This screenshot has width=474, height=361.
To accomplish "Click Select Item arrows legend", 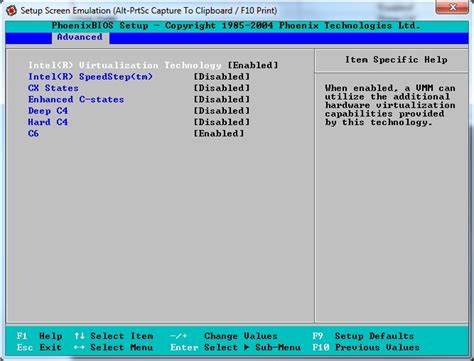I will 114,336.
